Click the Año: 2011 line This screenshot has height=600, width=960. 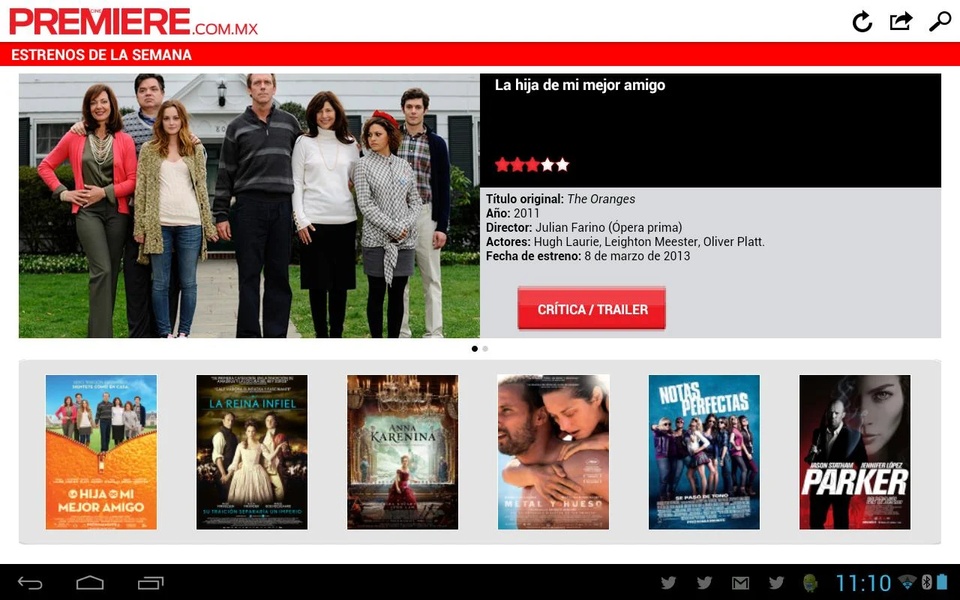[512, 213]
